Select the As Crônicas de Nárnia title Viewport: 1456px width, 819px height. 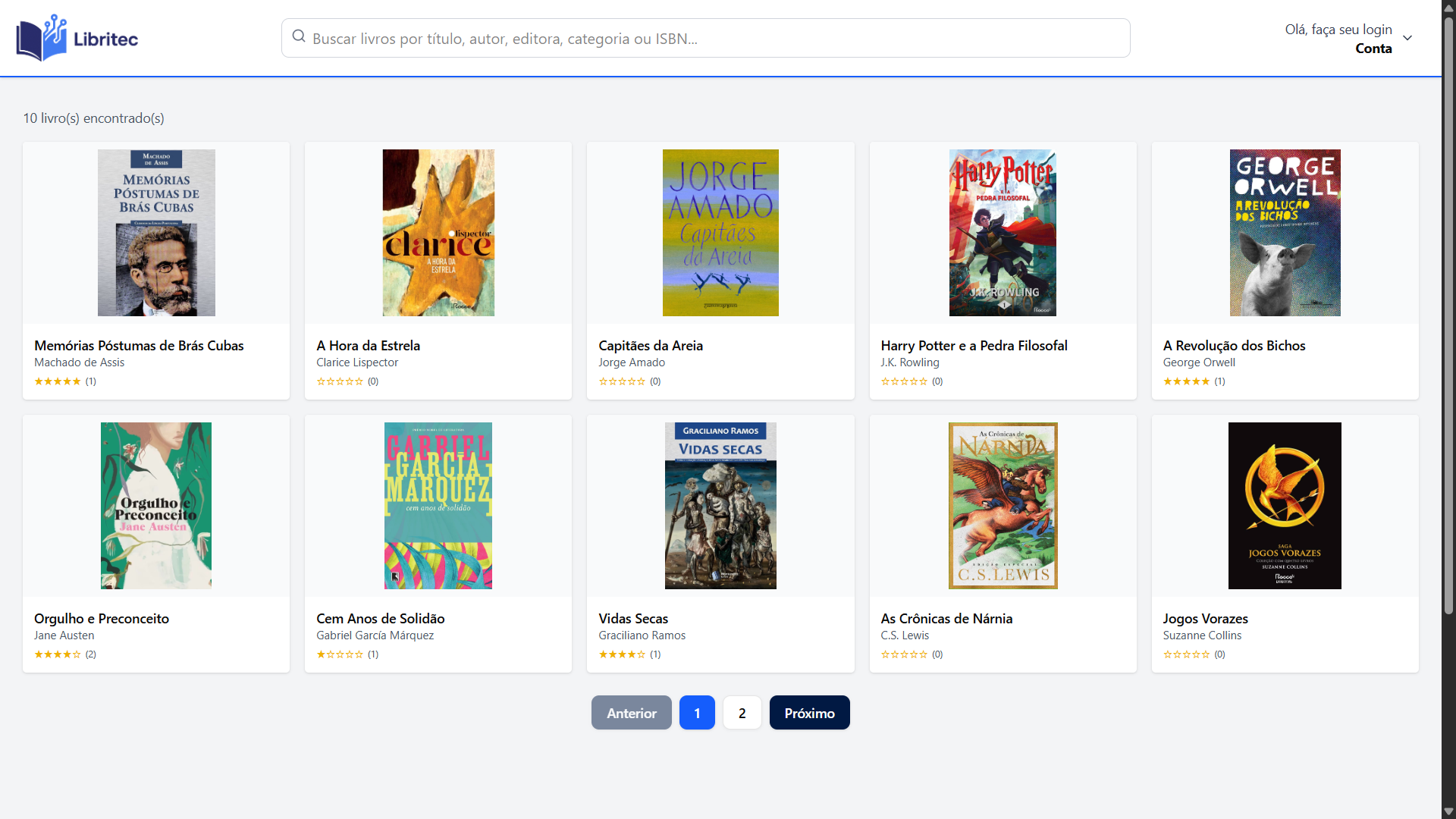click(x=946, y=619)
